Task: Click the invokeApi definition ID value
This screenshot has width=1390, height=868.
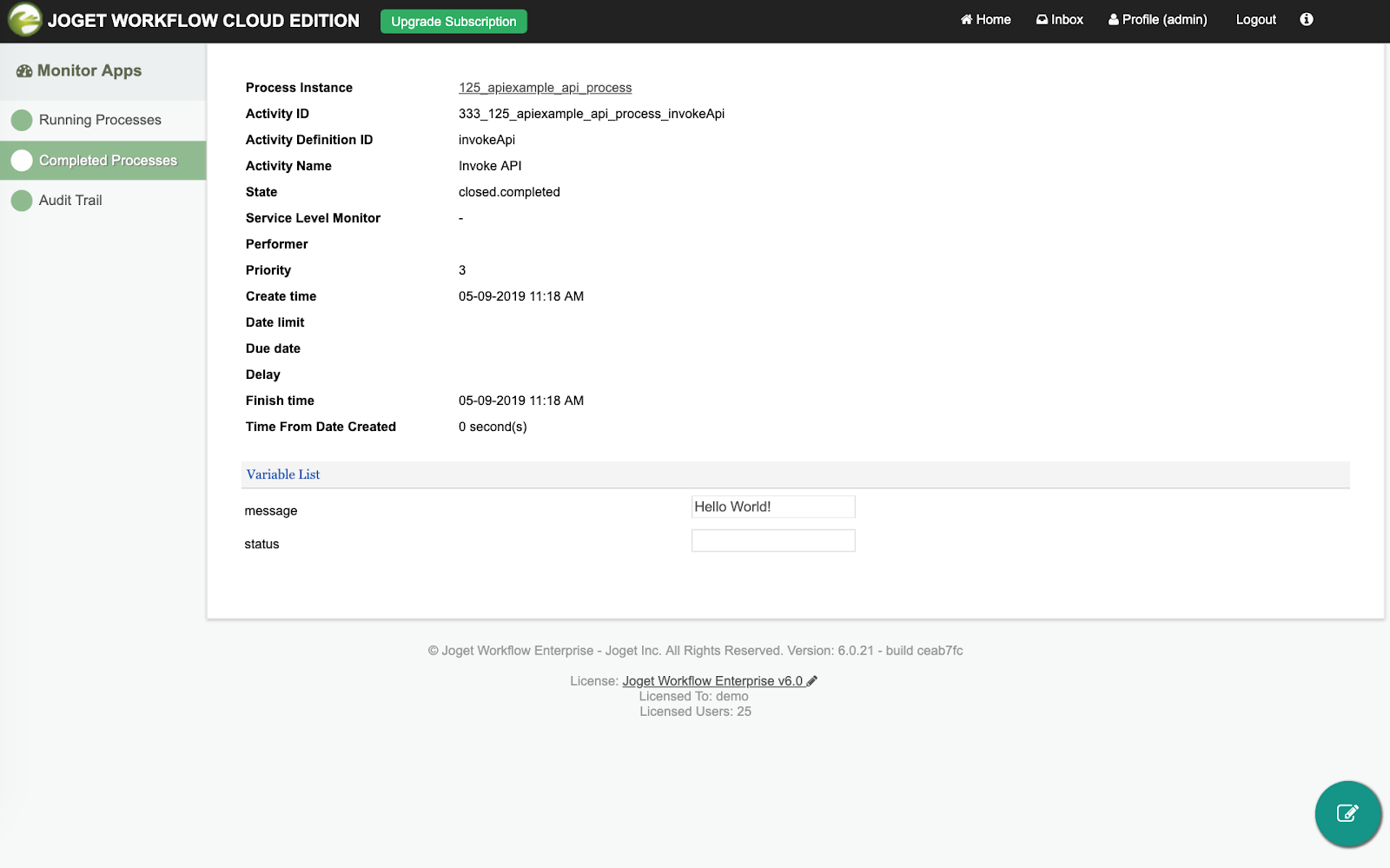Action: [486, 140]
